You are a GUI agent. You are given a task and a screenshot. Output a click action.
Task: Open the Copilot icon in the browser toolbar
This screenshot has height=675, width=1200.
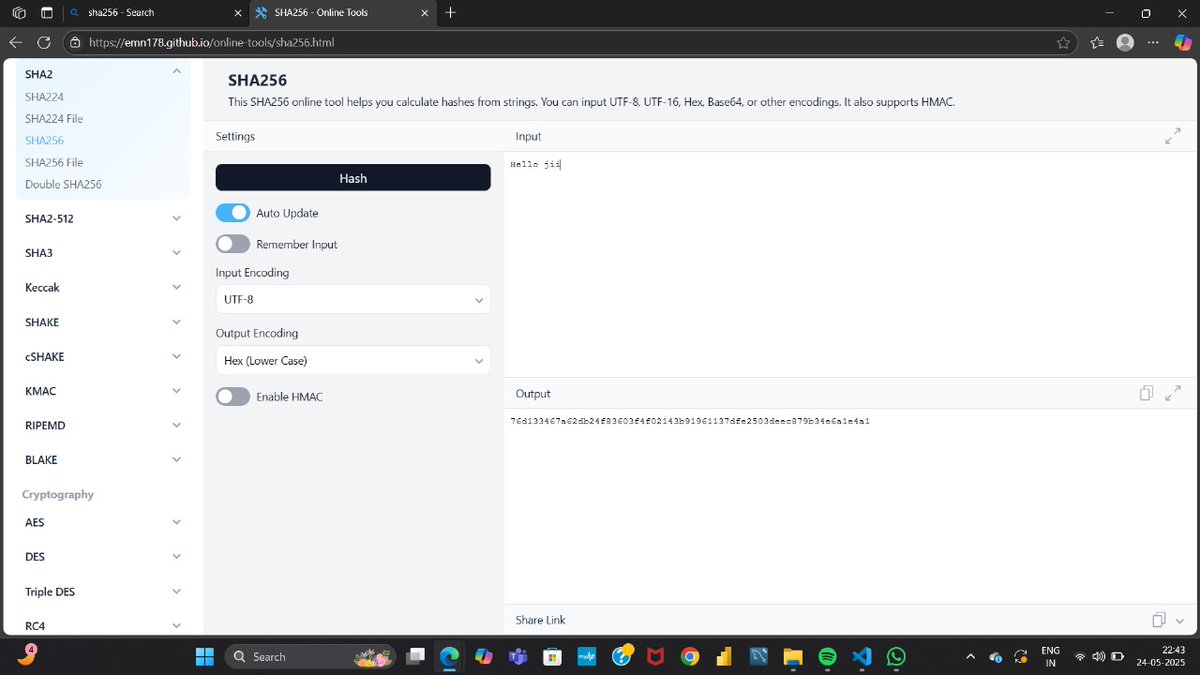1182,43
